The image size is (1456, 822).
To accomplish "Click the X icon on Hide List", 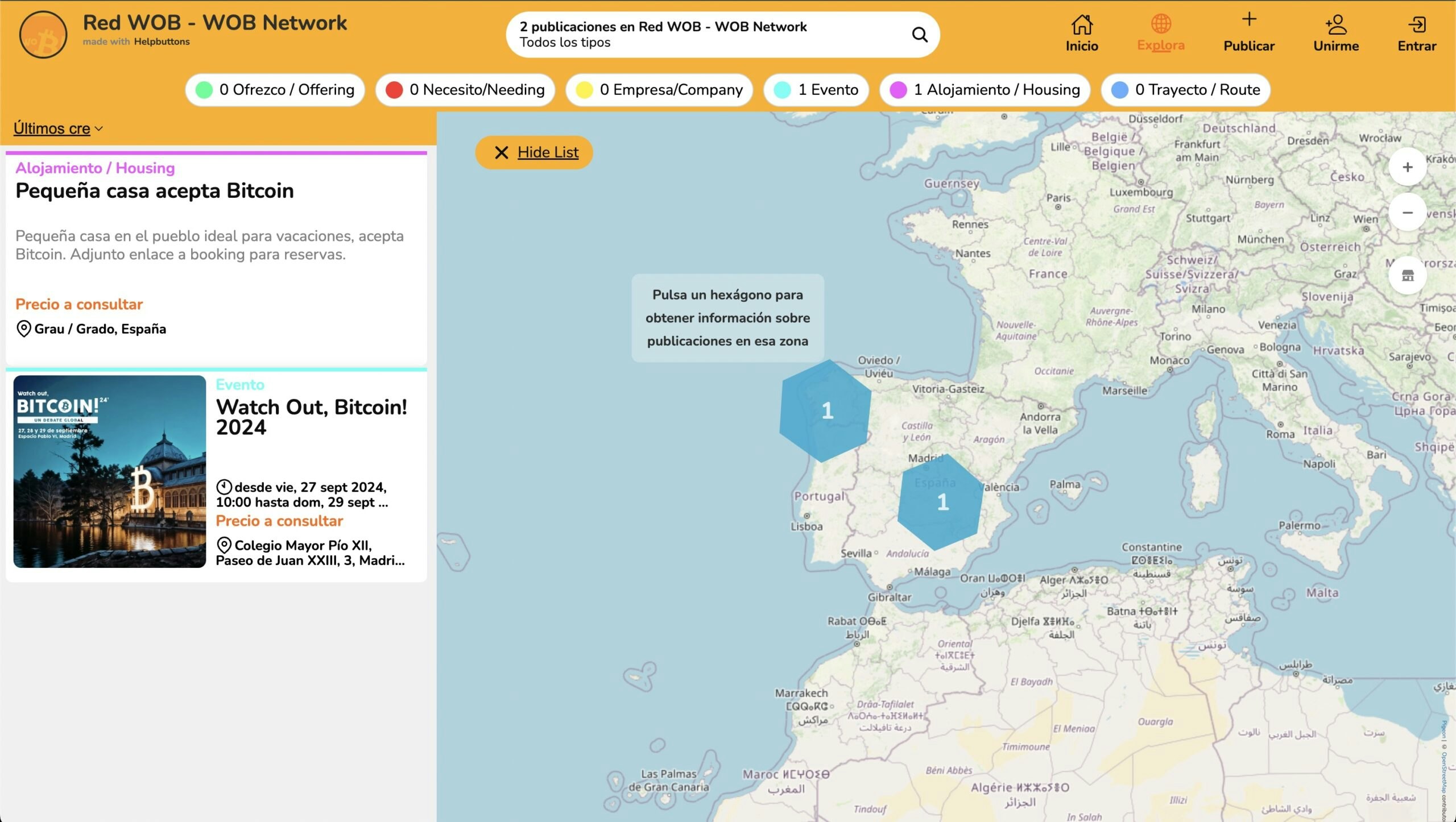I will (501, 152).
